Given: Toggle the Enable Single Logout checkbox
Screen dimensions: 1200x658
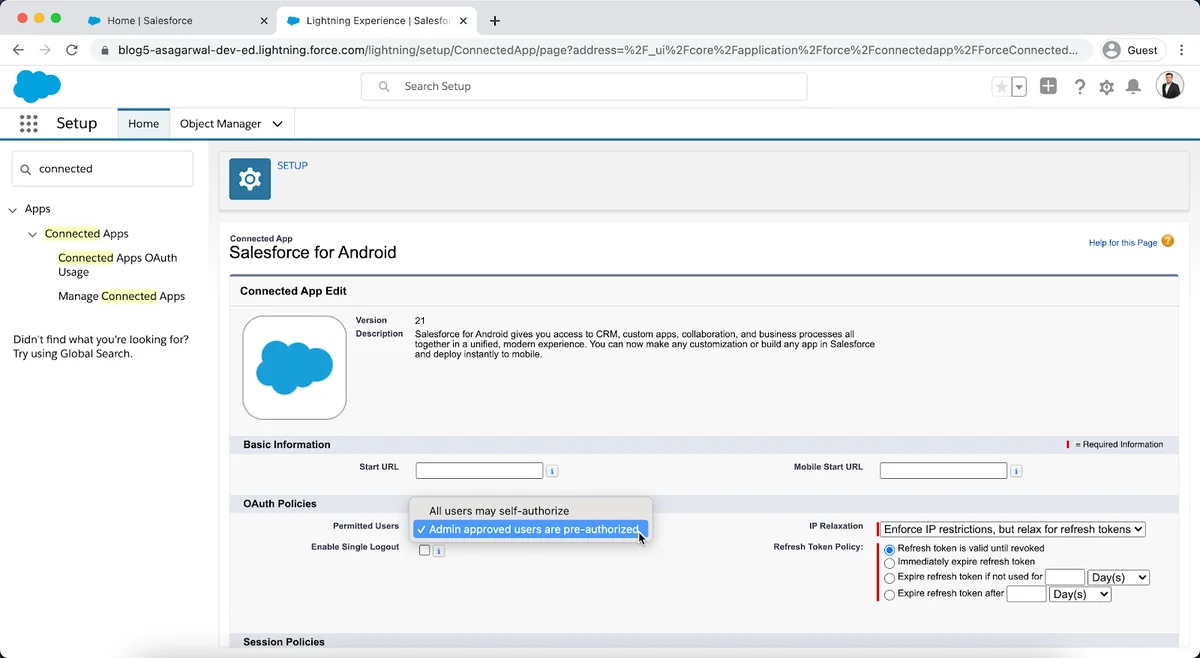Looking at the screenshot, I should (x=424, y=550).
